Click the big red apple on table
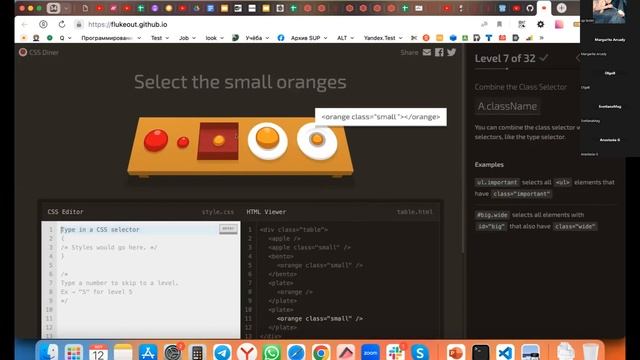Image resolution: width=640 pixels, height=360 pixels. (156, 140)
